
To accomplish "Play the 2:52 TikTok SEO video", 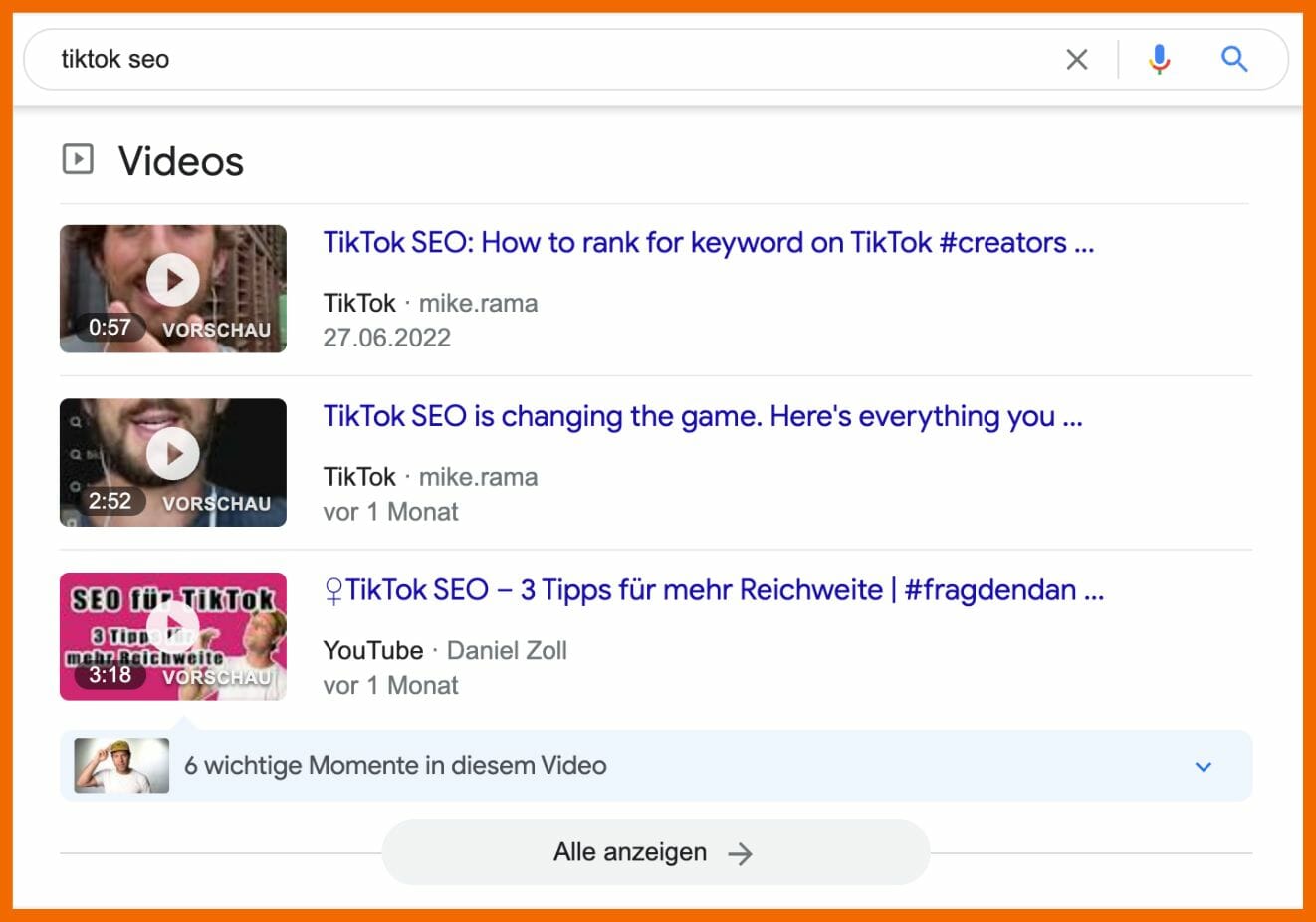I will (x=172, y=453).
